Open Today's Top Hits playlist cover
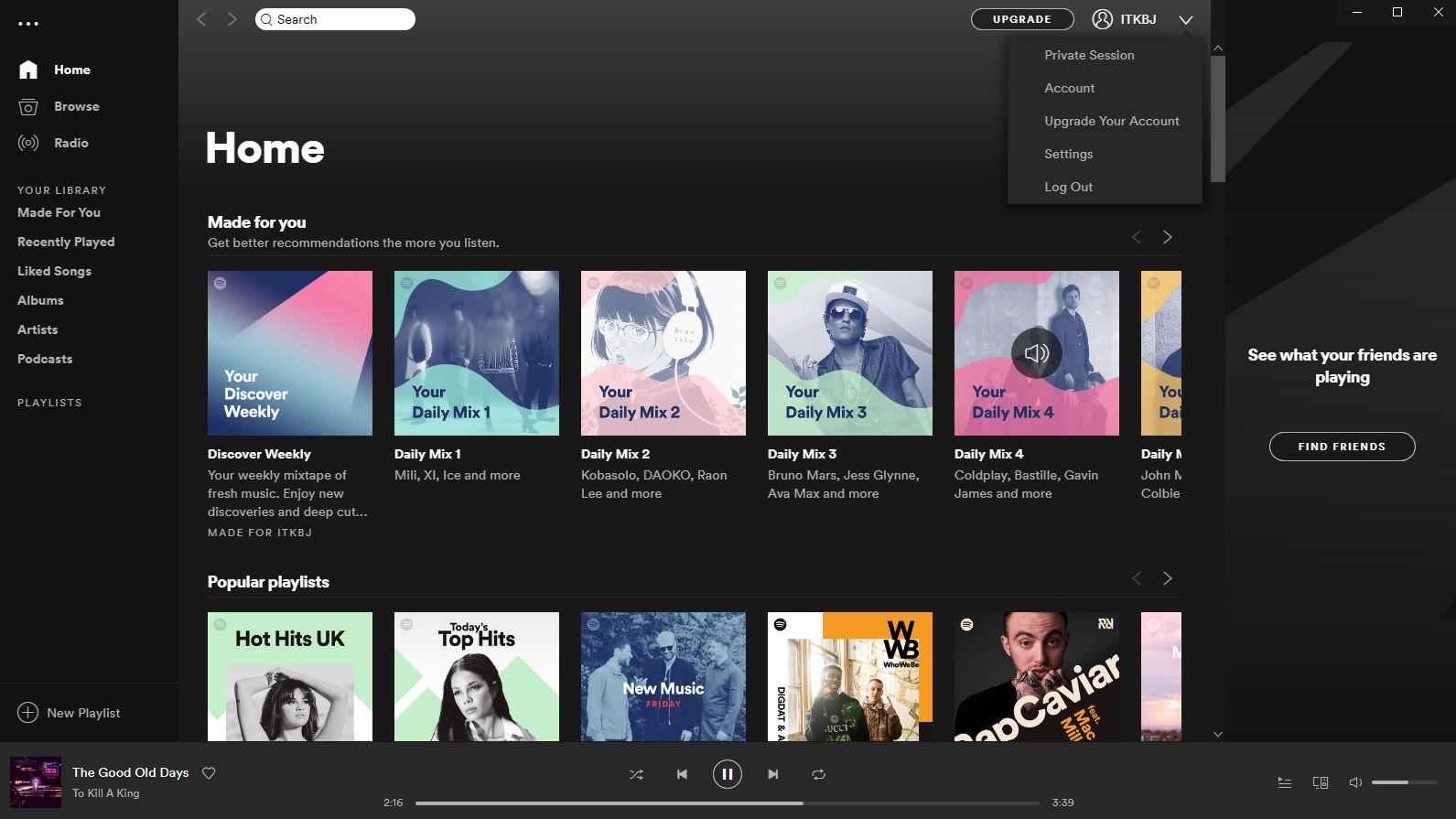 pos(477,676)
